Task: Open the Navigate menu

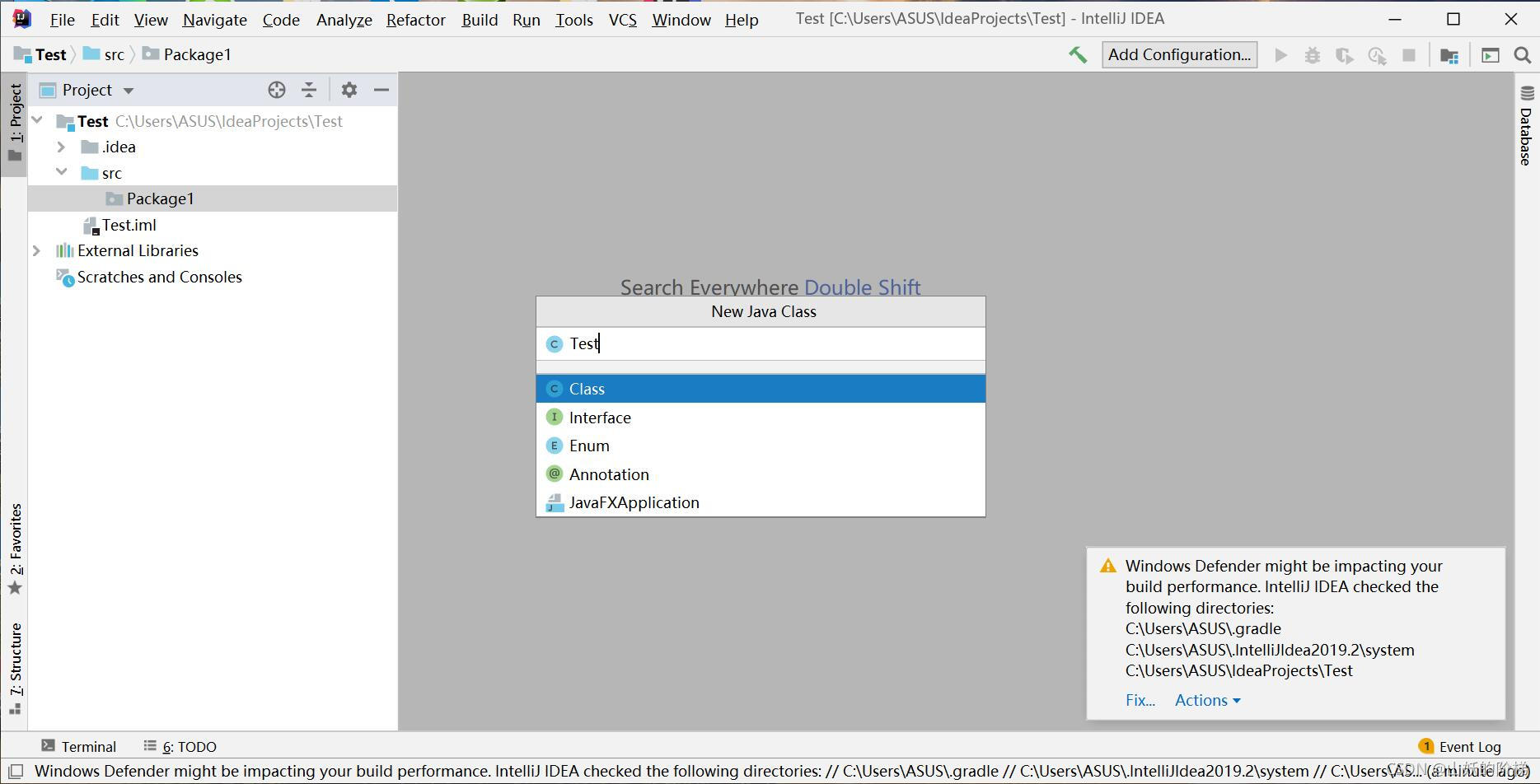Action: click(215, 20)
